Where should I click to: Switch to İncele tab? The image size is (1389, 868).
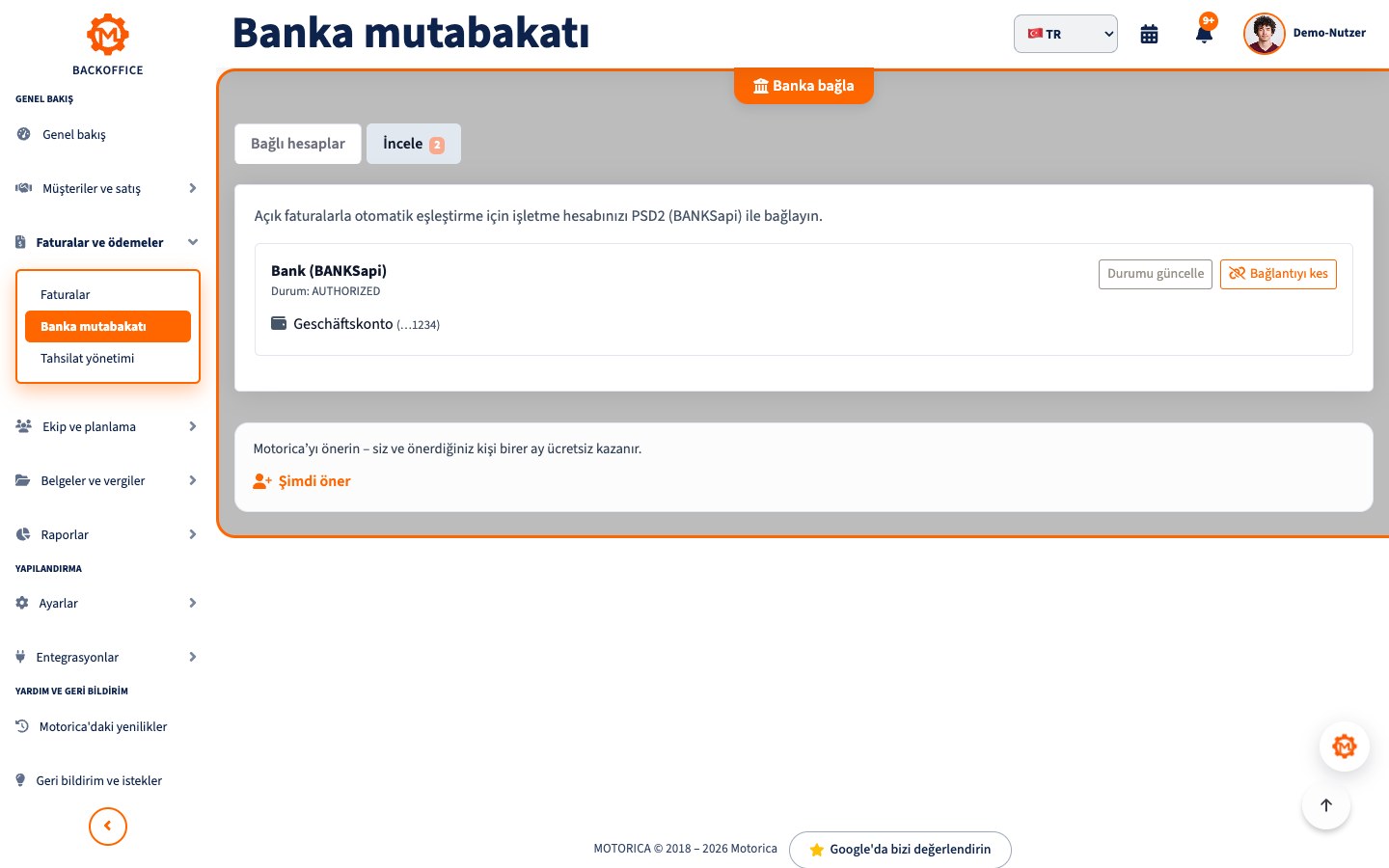tap(414, 144)
